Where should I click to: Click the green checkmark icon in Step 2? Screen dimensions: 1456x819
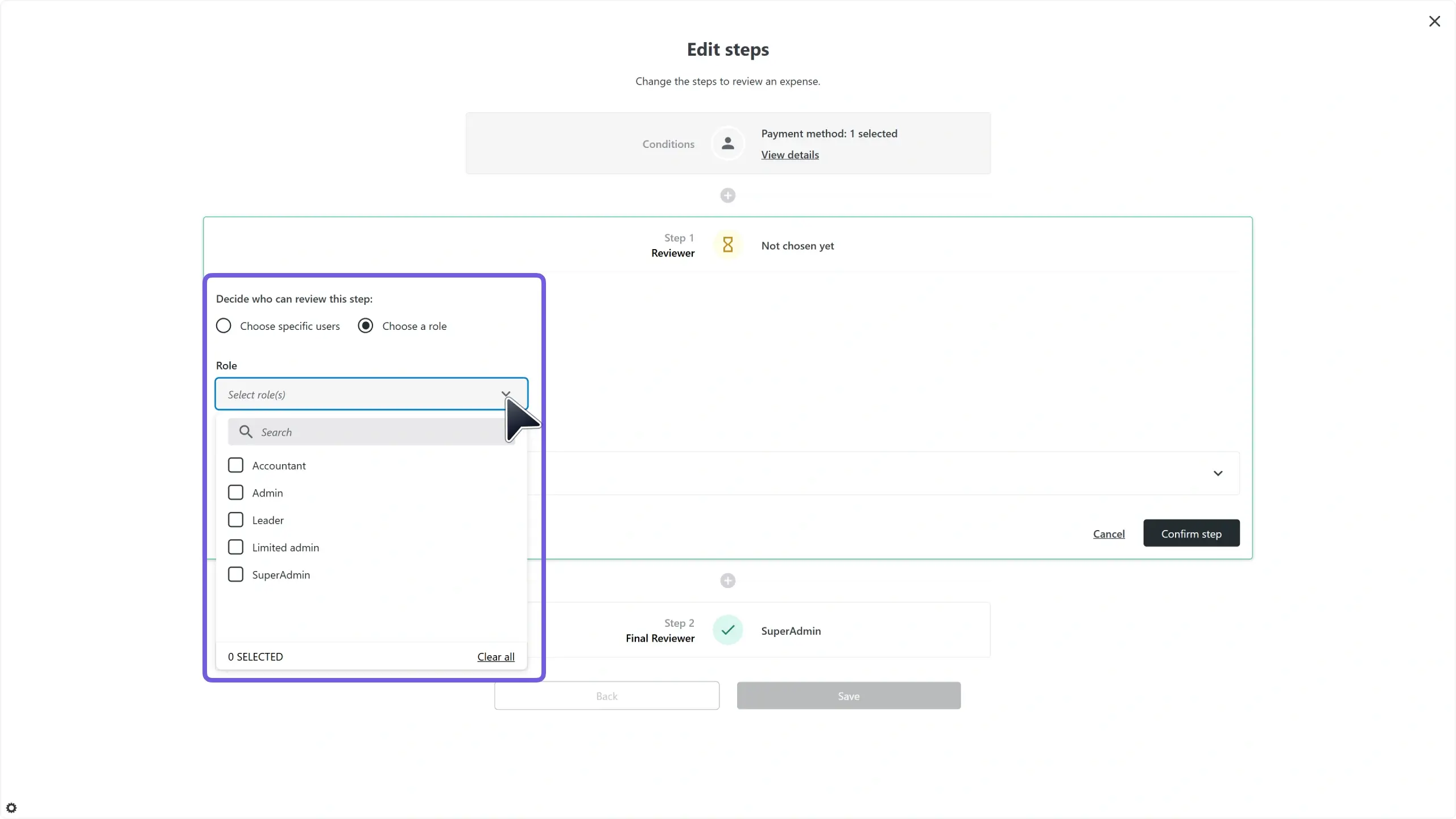pos(727,630)
